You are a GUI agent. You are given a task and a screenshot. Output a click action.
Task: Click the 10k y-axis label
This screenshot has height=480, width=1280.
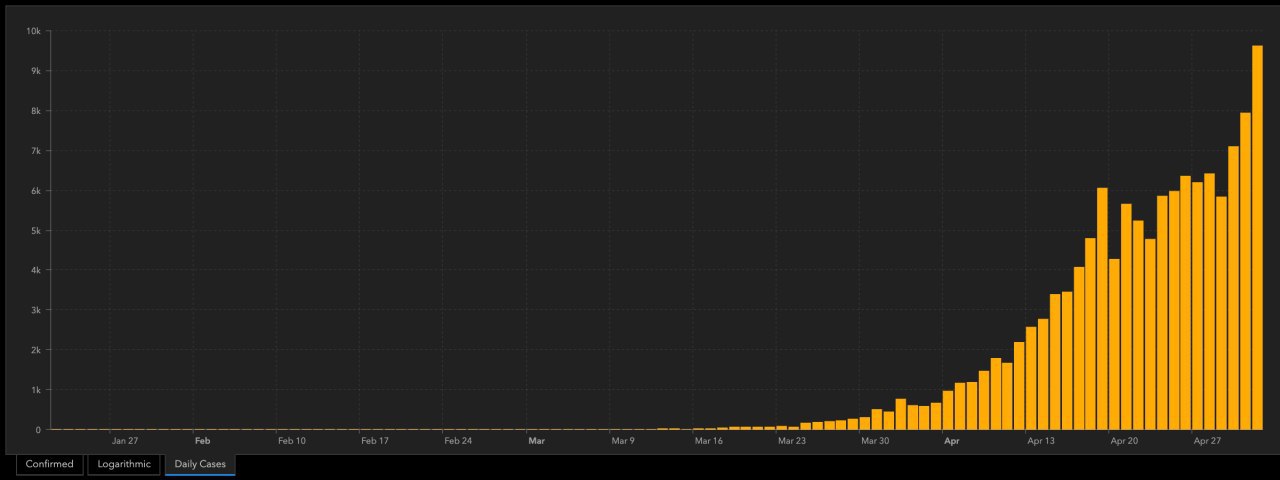[33, 31]
